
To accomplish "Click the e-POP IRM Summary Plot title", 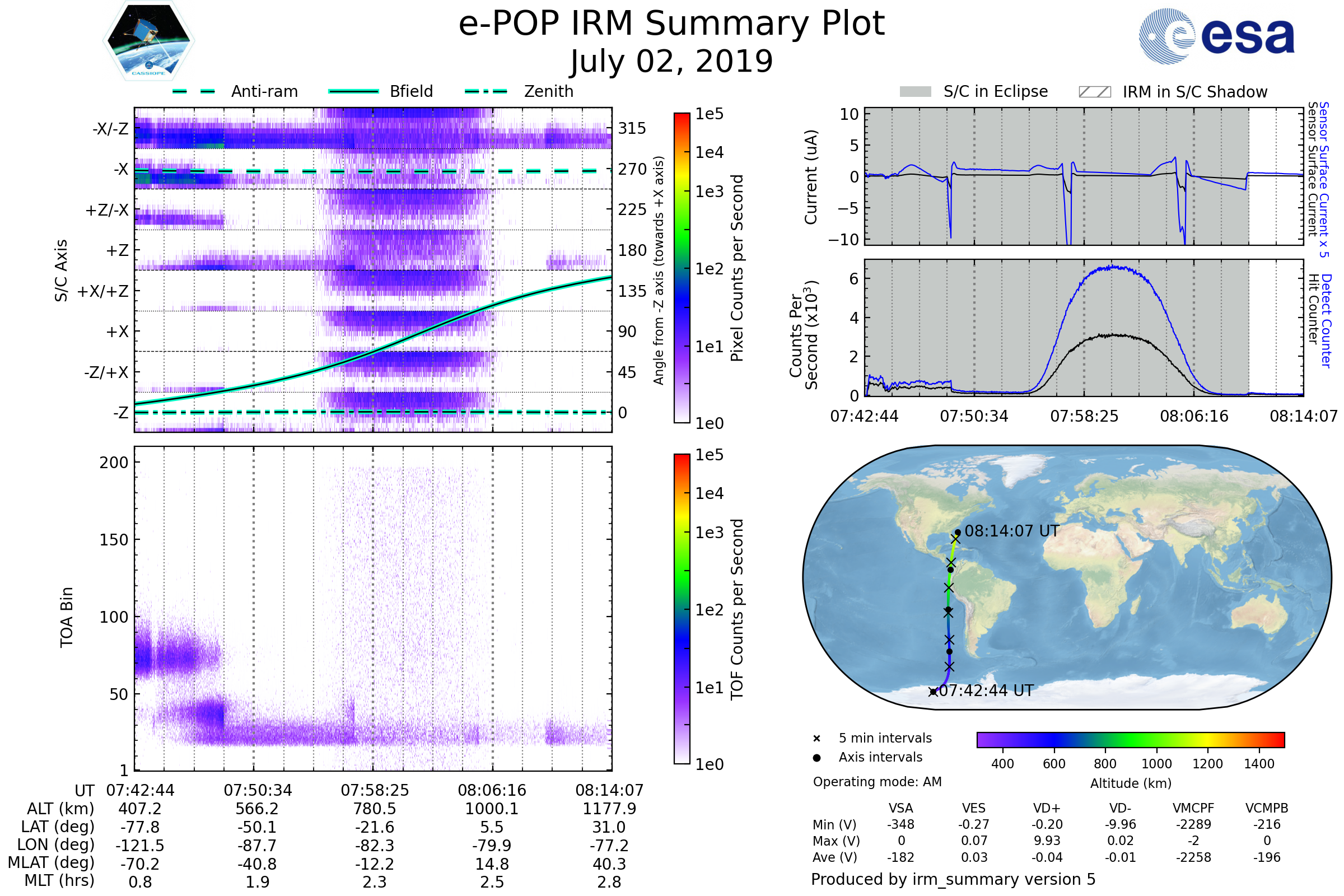I will click(671, 24).
